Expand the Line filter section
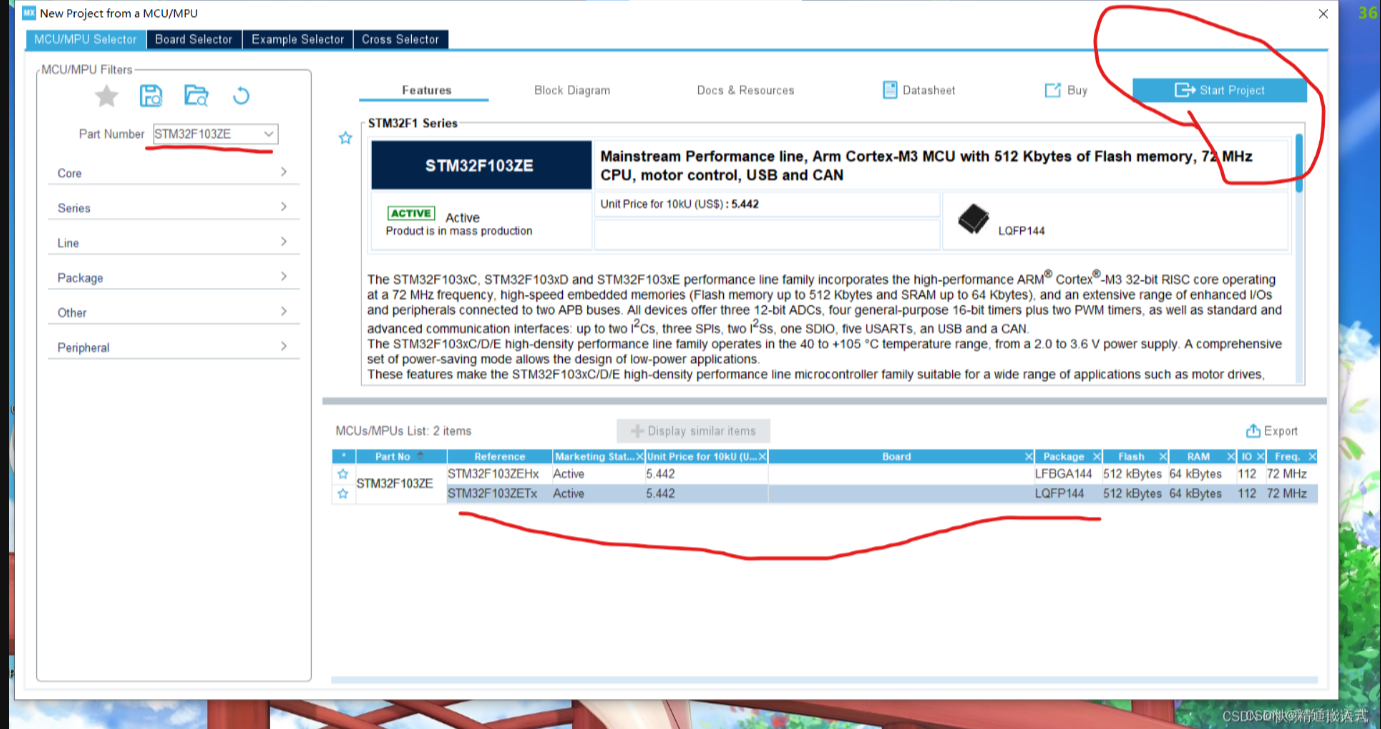The height and width of the screenshot is (729, 1381). (x=174, y=243)
